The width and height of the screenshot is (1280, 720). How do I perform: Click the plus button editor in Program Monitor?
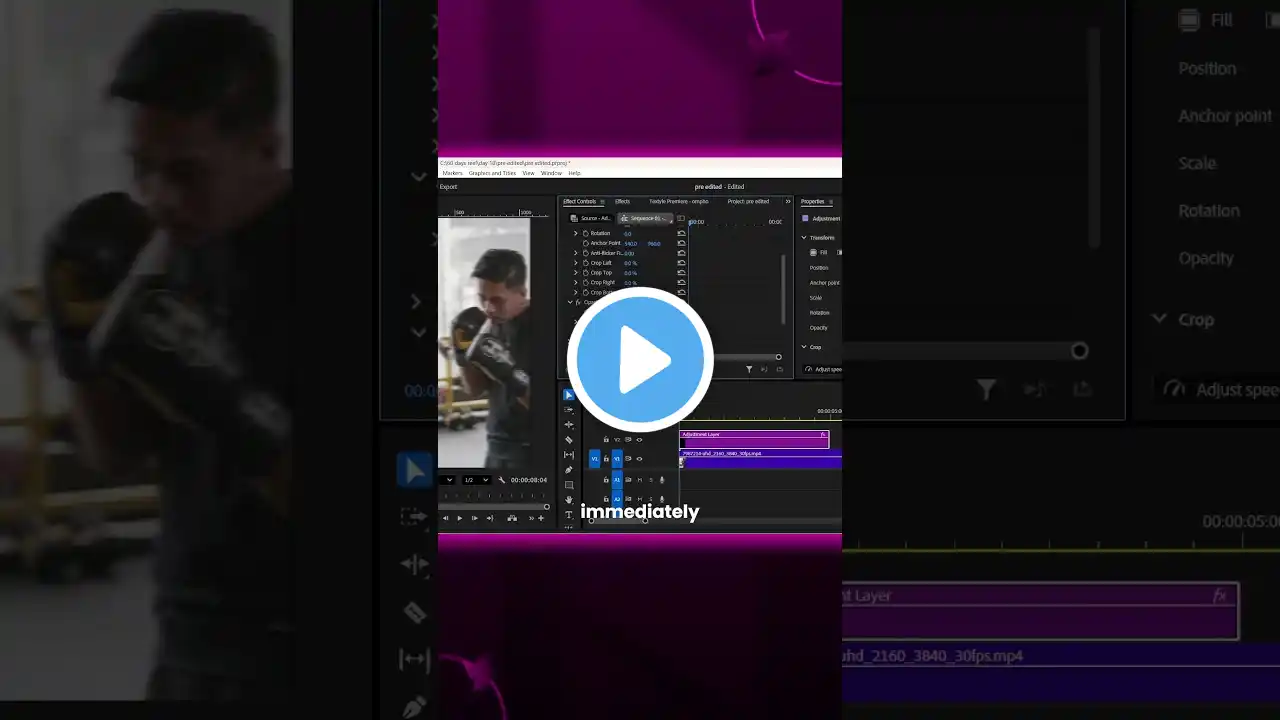541,518
